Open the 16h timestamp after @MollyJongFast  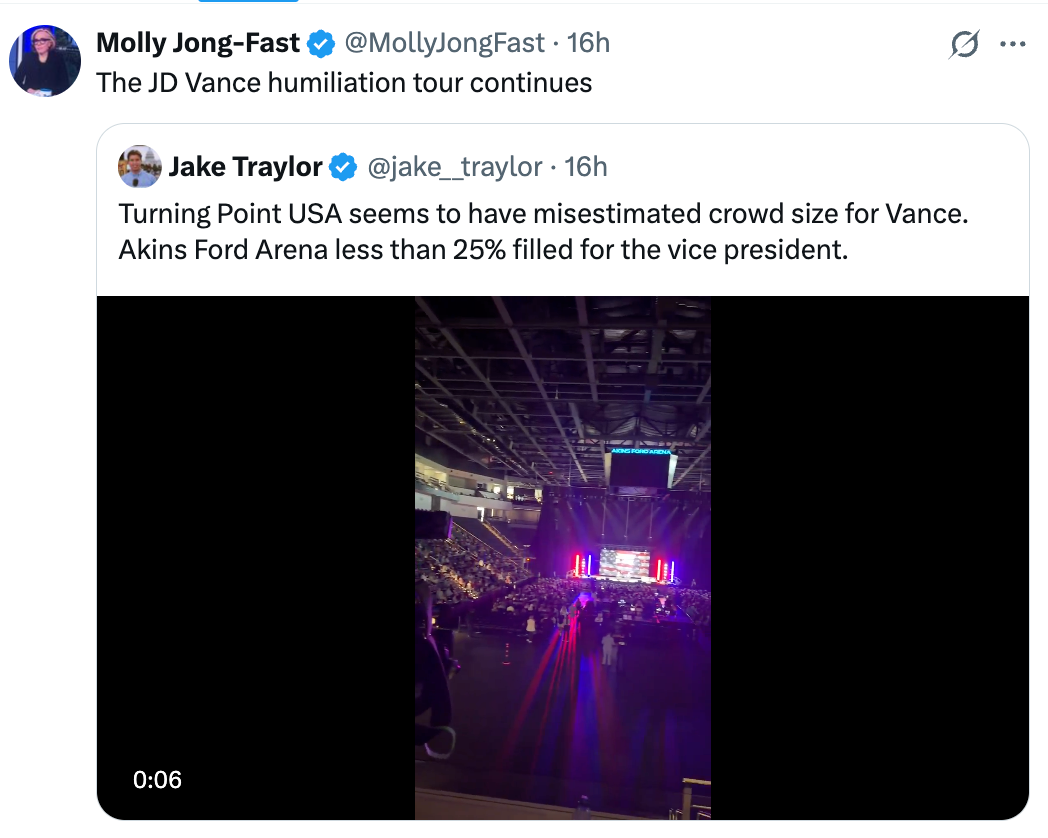click(x=588, y=43)
